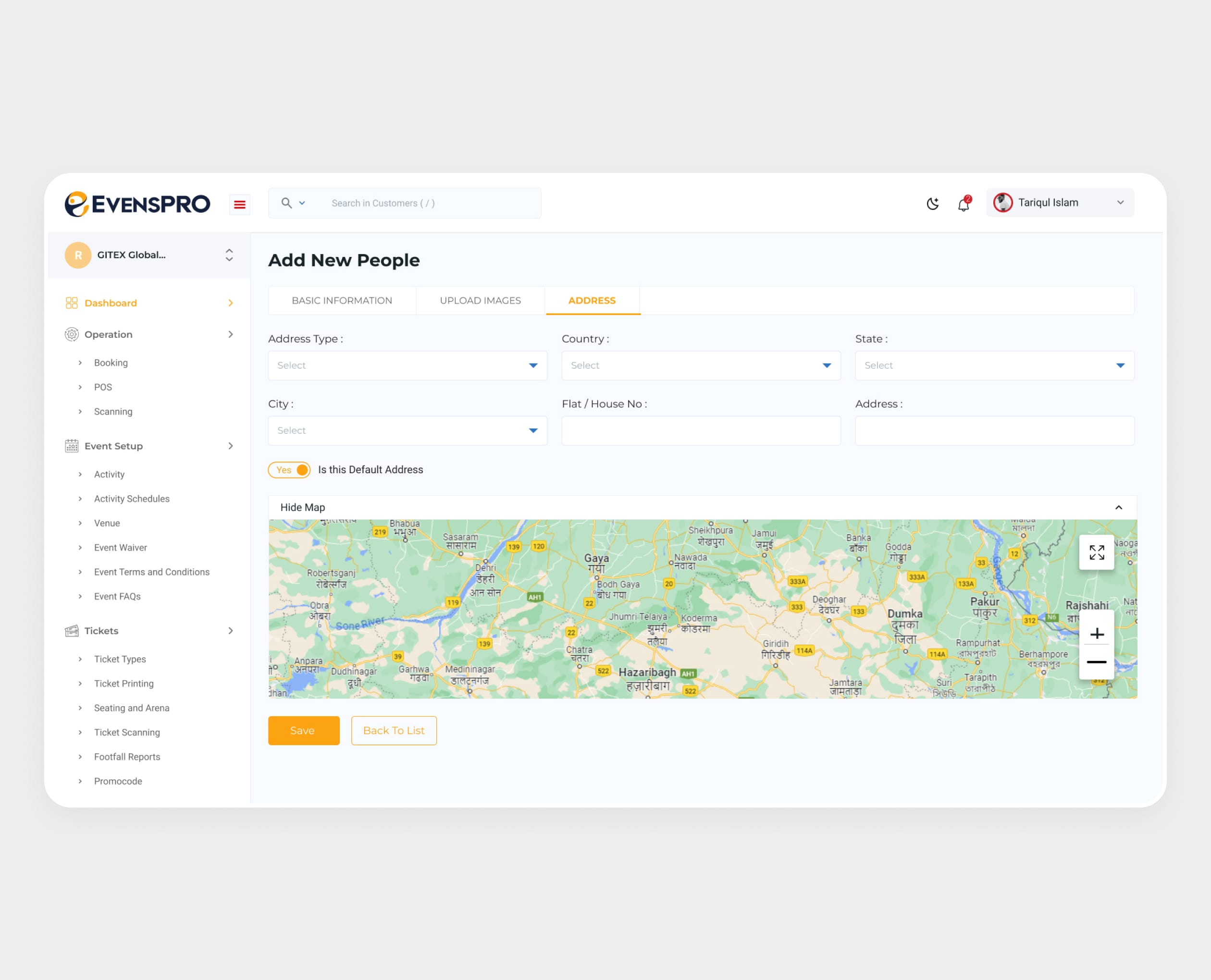Click the red hamburger menu icon
The image size is (1211, 980).
(239, 204)
